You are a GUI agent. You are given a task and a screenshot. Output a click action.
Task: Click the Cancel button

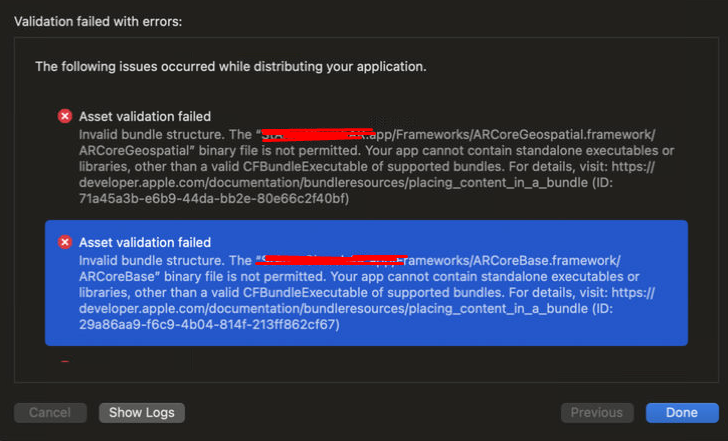[x=50, y=413]
